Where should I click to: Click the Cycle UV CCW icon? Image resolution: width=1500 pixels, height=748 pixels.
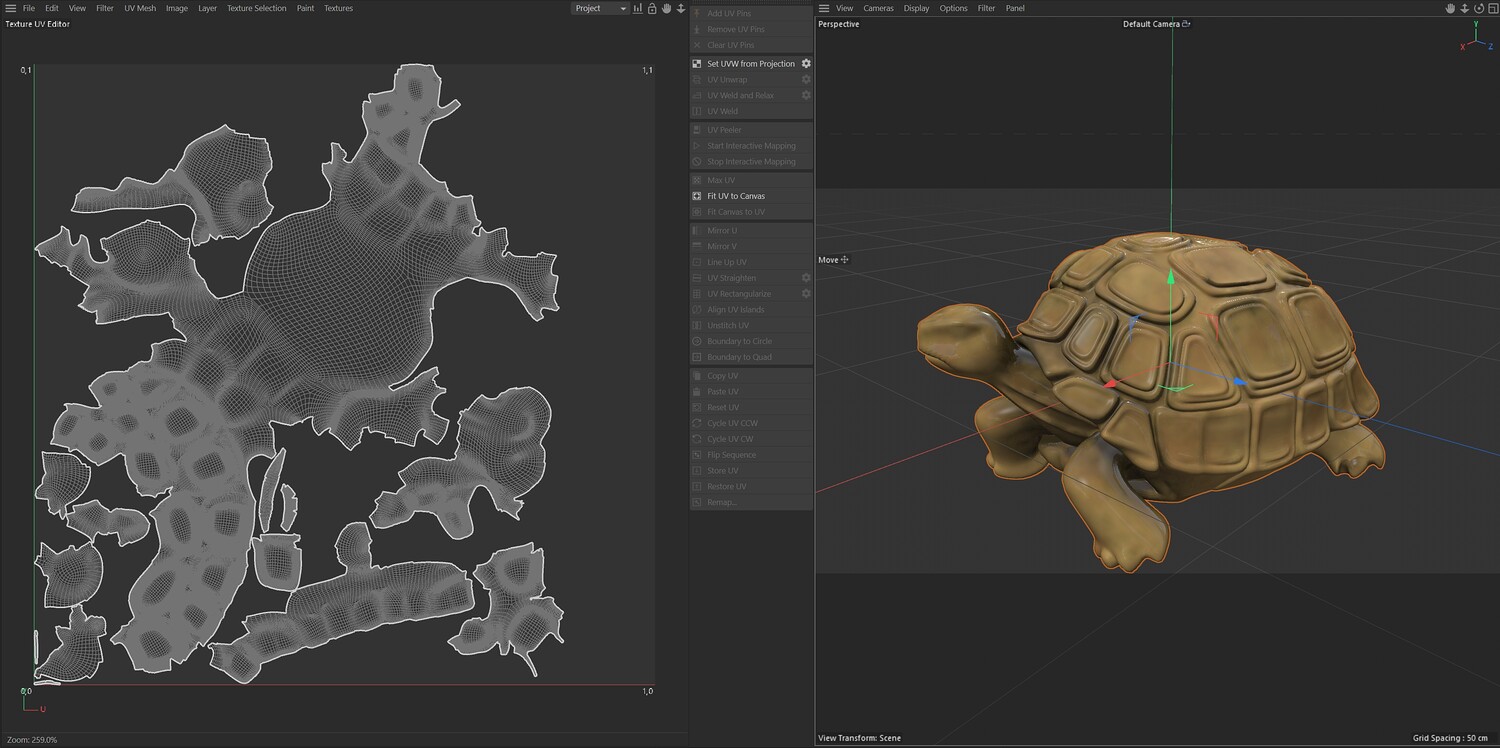(x=697, y=423)
